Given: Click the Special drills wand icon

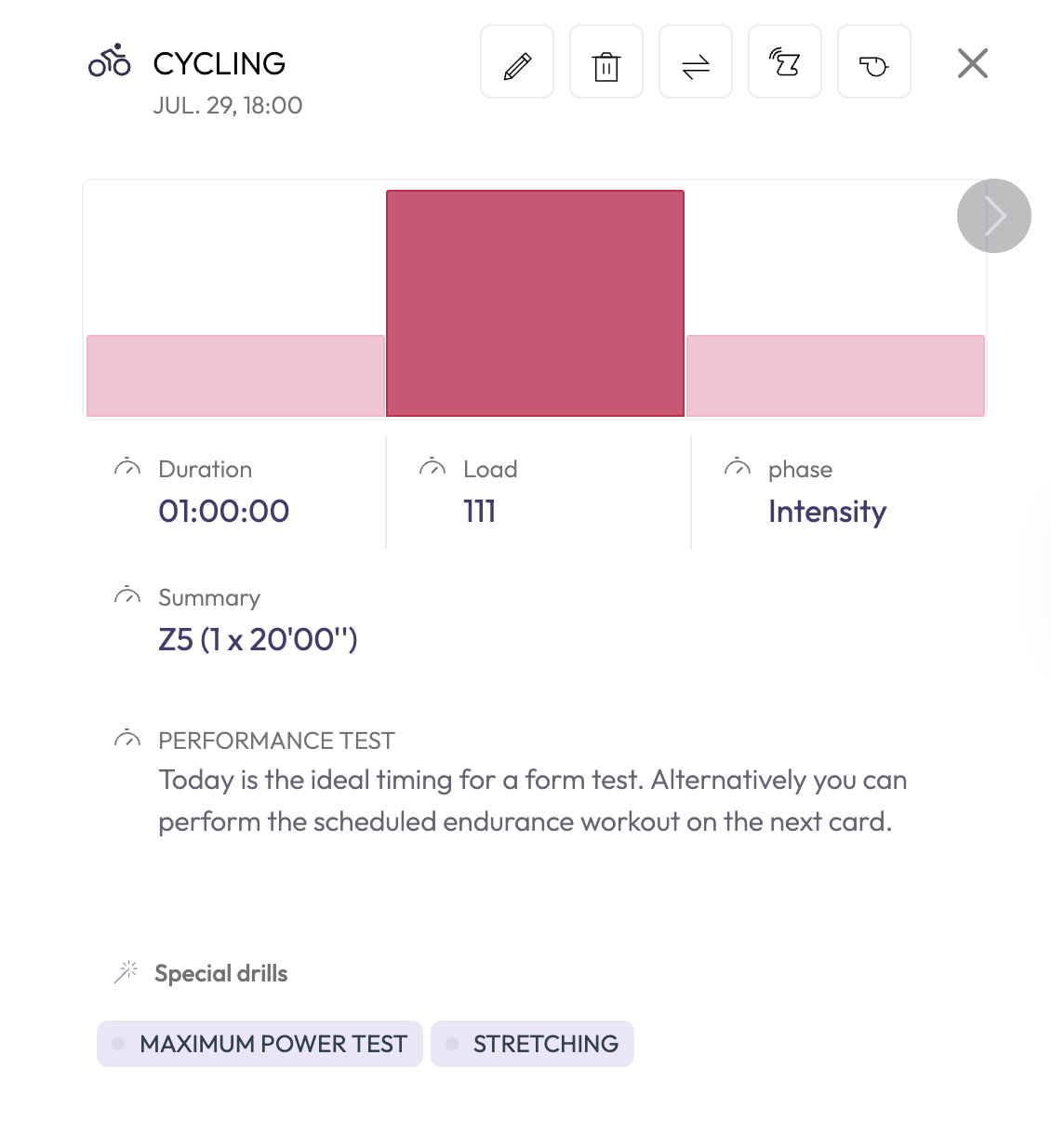Looking at the screenshot, I should (x=126, y=972).
